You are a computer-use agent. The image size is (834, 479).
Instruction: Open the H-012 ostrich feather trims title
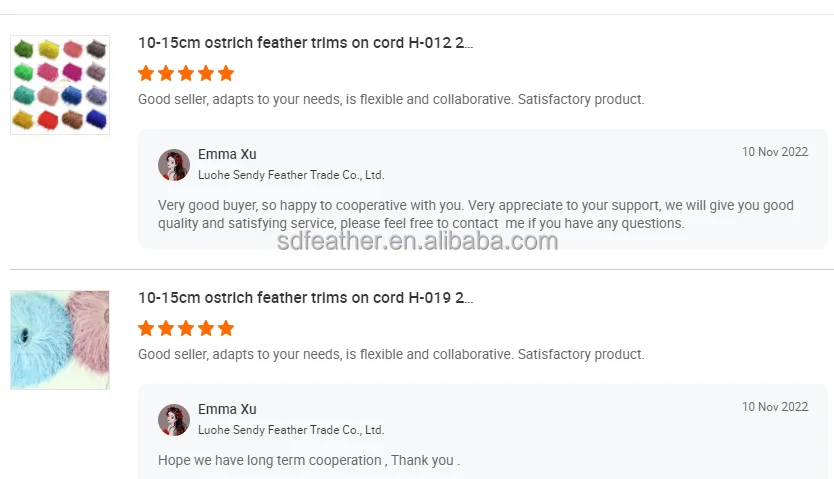[x=305, y=43]
